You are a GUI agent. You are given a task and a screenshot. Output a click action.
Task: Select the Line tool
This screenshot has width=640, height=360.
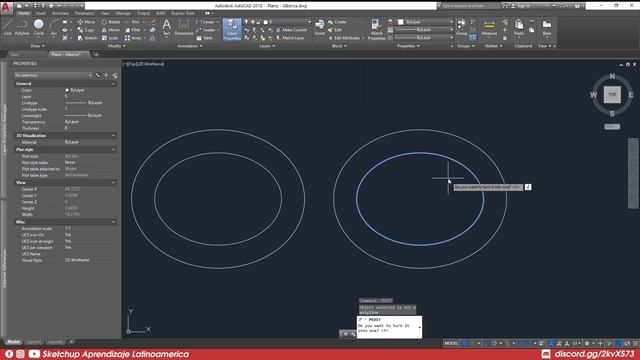tap(7, 27)
